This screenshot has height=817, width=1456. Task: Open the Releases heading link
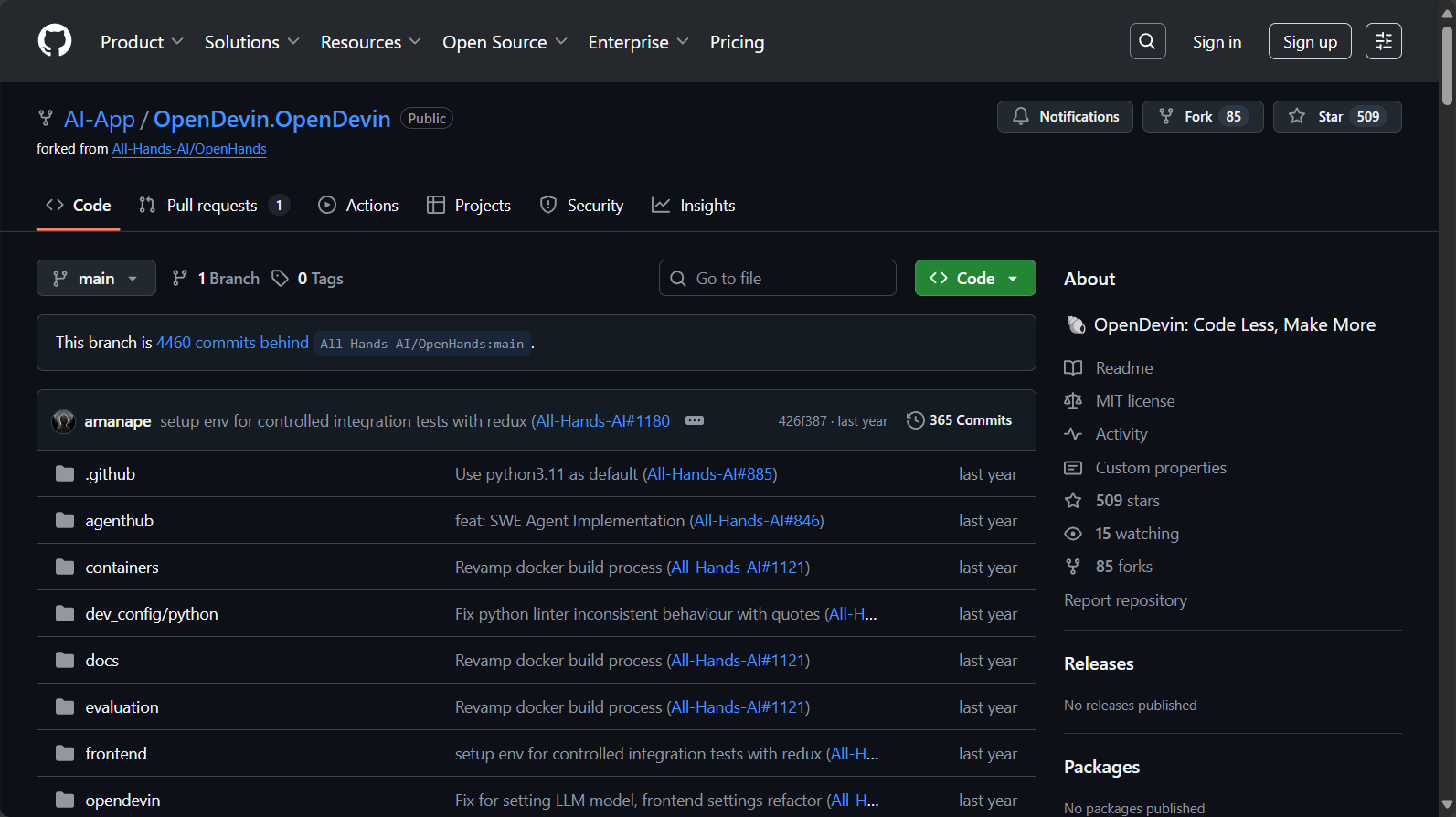(1099, 663)
